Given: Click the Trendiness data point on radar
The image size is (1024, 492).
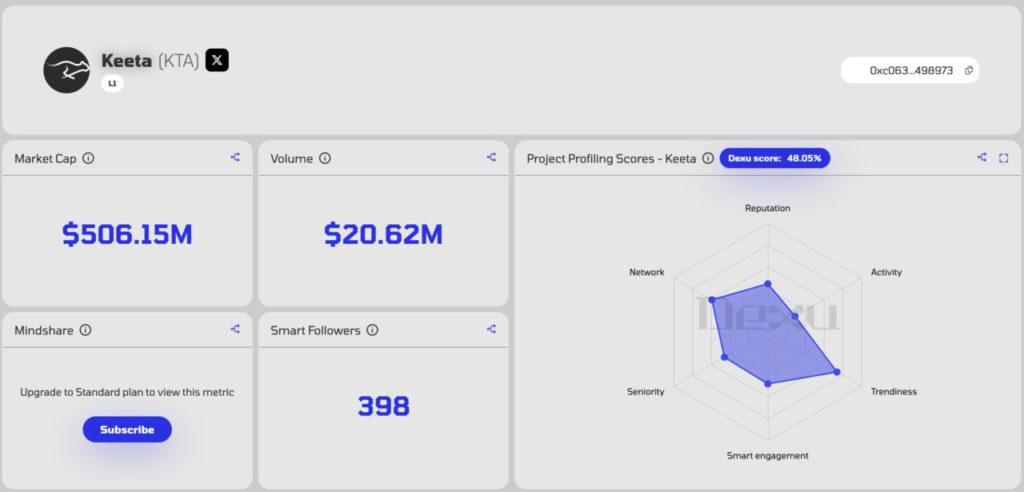Looking at the screenshot, I should pyautogui.click(x=837, y=372).
